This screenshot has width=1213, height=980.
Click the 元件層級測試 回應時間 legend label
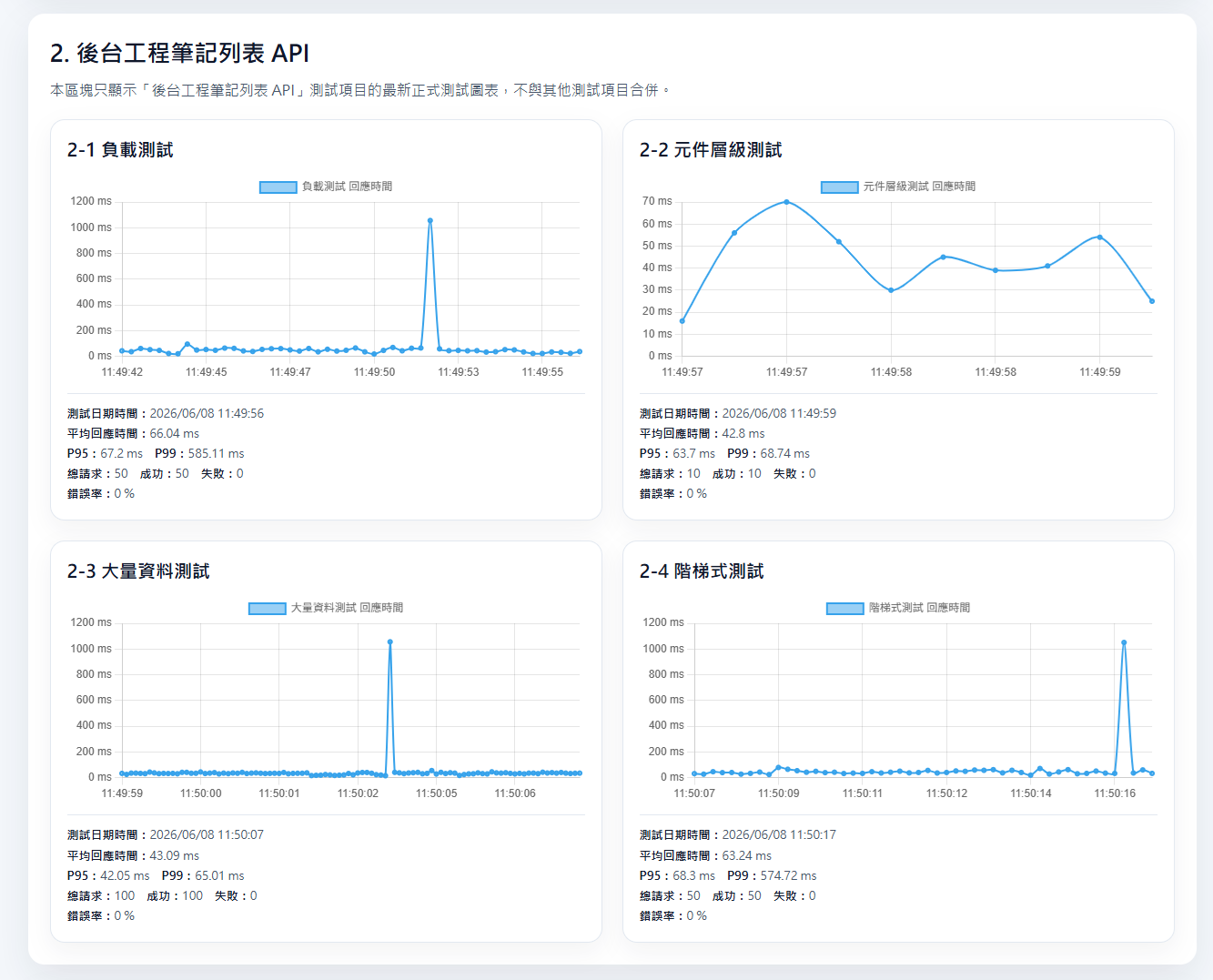click(919, 187)
